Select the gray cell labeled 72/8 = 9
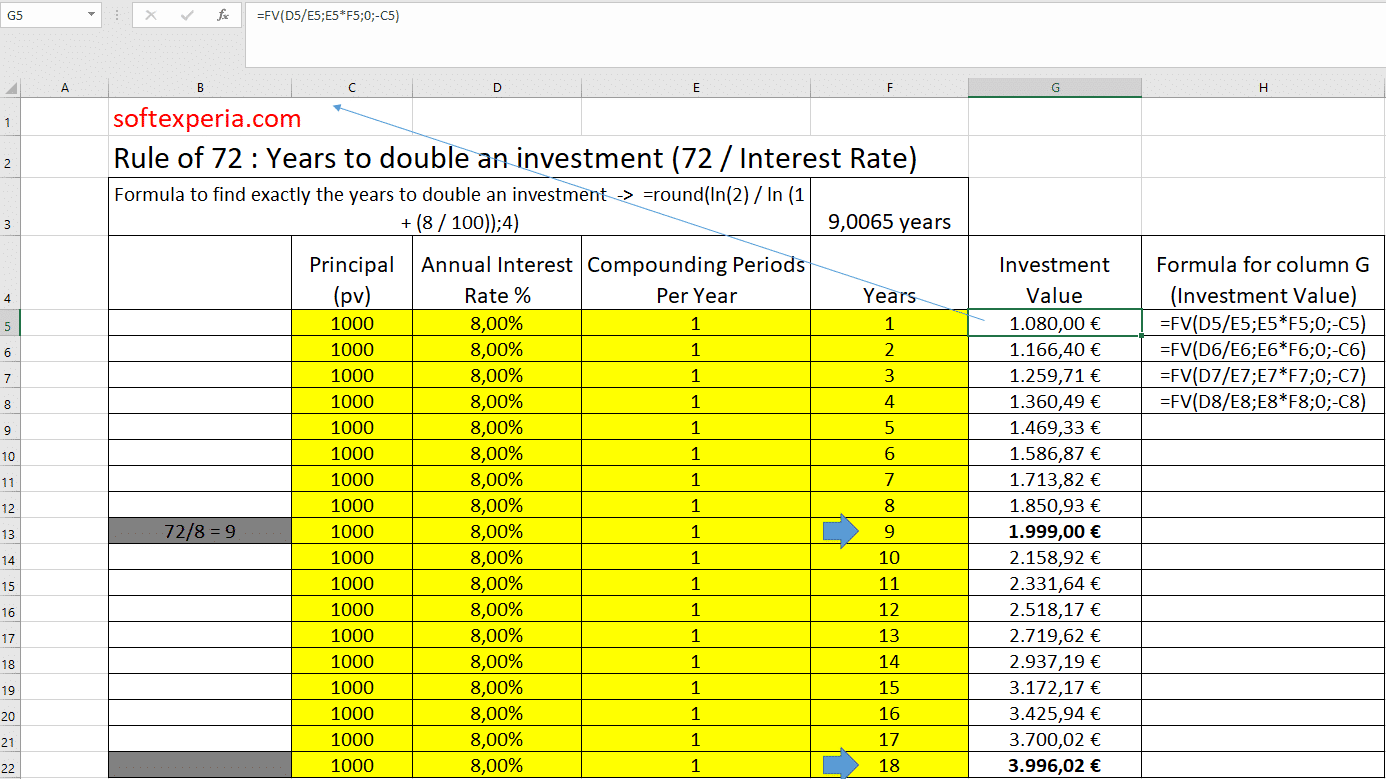The height and width of the screenshot is (779, 1386). click(x=200, y=532)
